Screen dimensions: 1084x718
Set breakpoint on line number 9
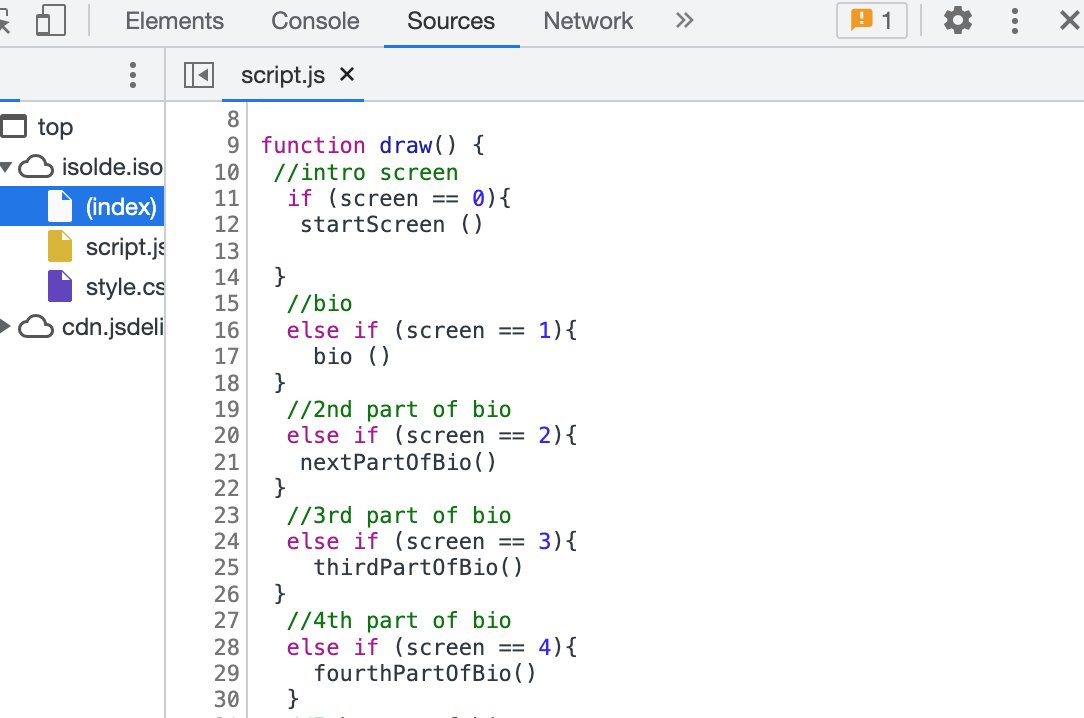(233, 145)
